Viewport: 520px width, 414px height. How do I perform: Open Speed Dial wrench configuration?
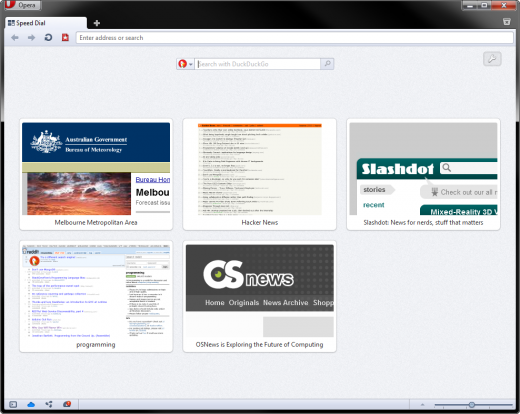click(492, 59)
